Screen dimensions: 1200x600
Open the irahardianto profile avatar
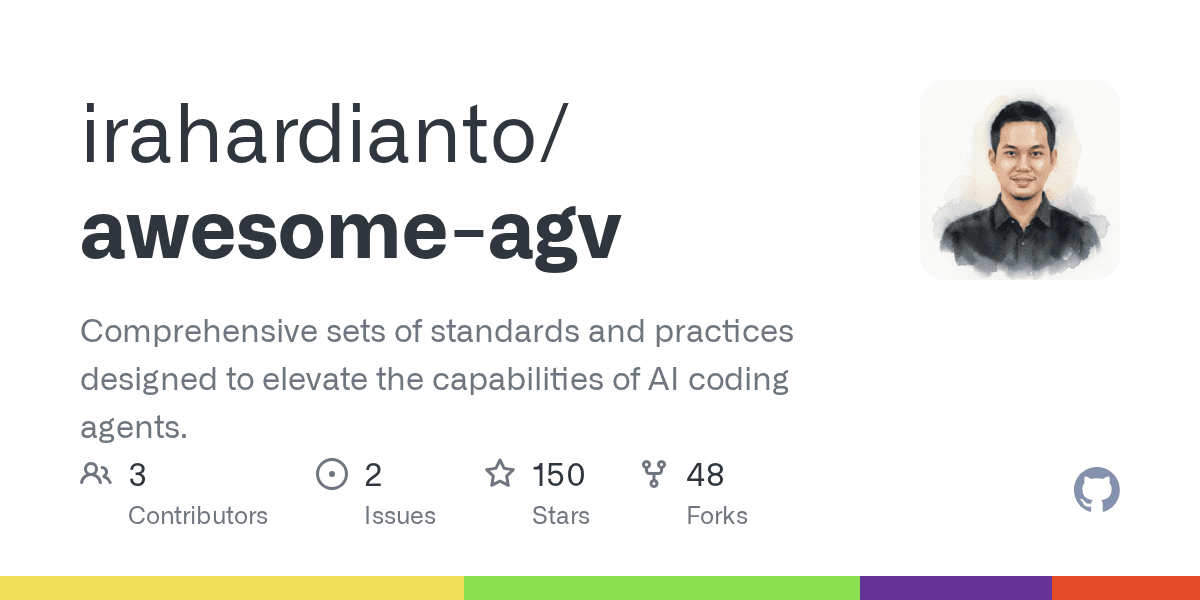click(x=1020, y=180)
